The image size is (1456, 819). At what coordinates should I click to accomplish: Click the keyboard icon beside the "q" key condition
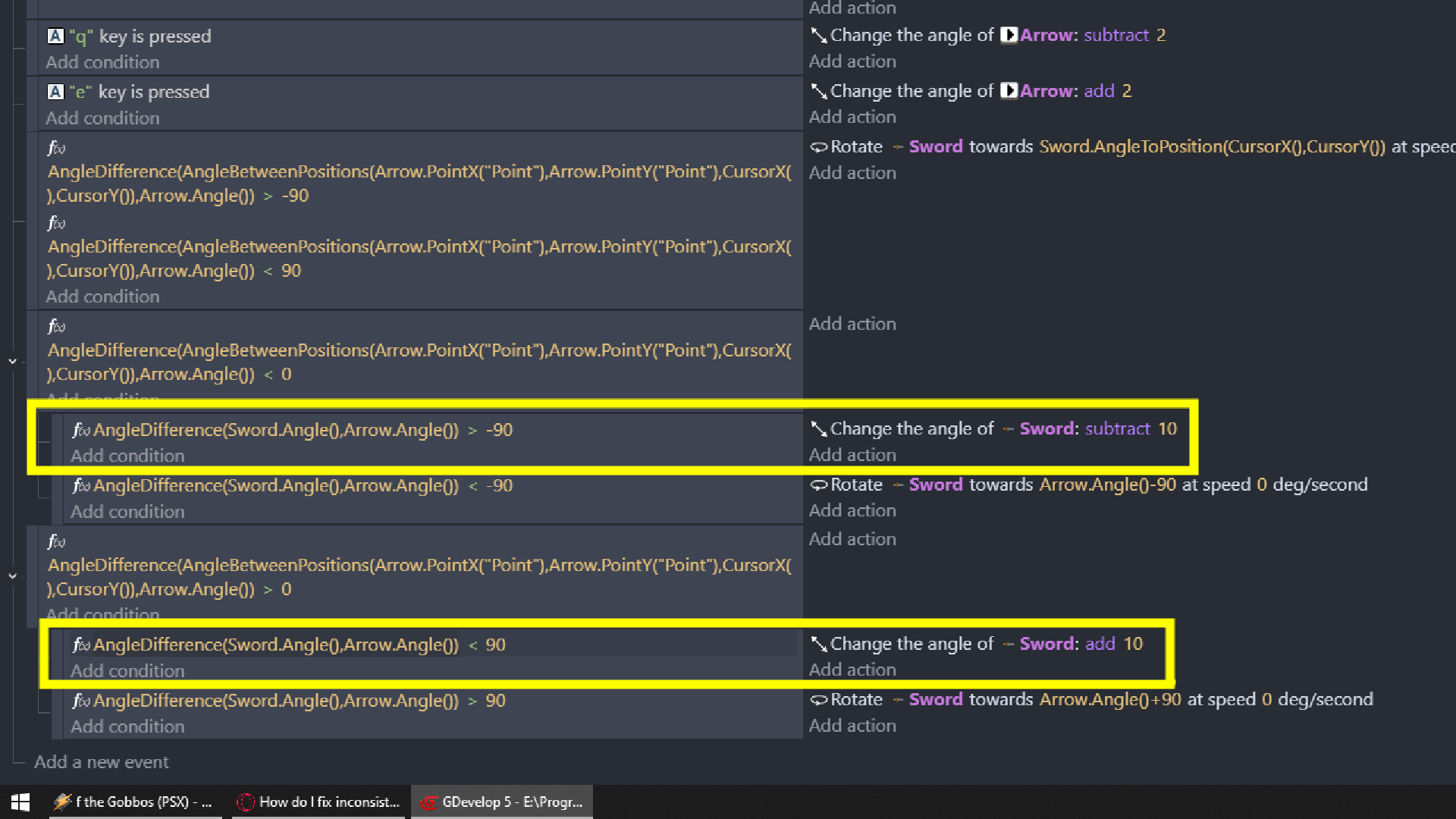(x=55, y=36)
